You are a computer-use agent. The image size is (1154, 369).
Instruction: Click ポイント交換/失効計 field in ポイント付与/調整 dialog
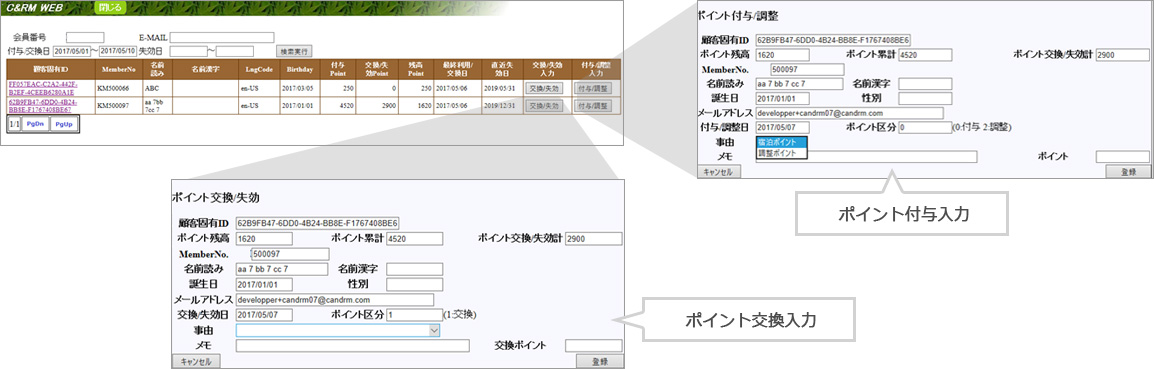[1122, 55]
